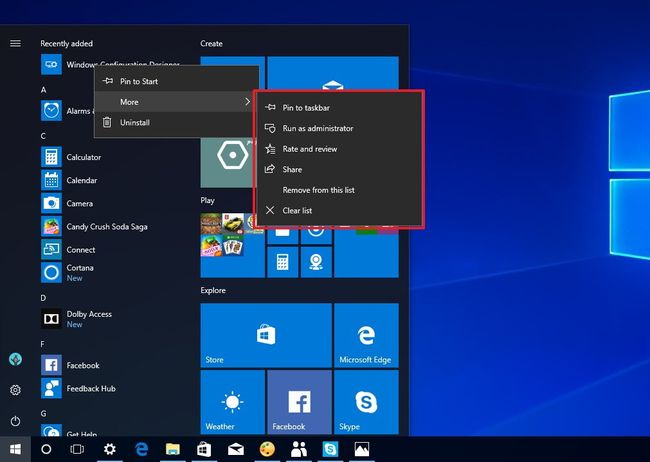Open Facebook app icon in app list
Image resolution: width=650 pixels, height=462 pixels.
click(51, 365)
